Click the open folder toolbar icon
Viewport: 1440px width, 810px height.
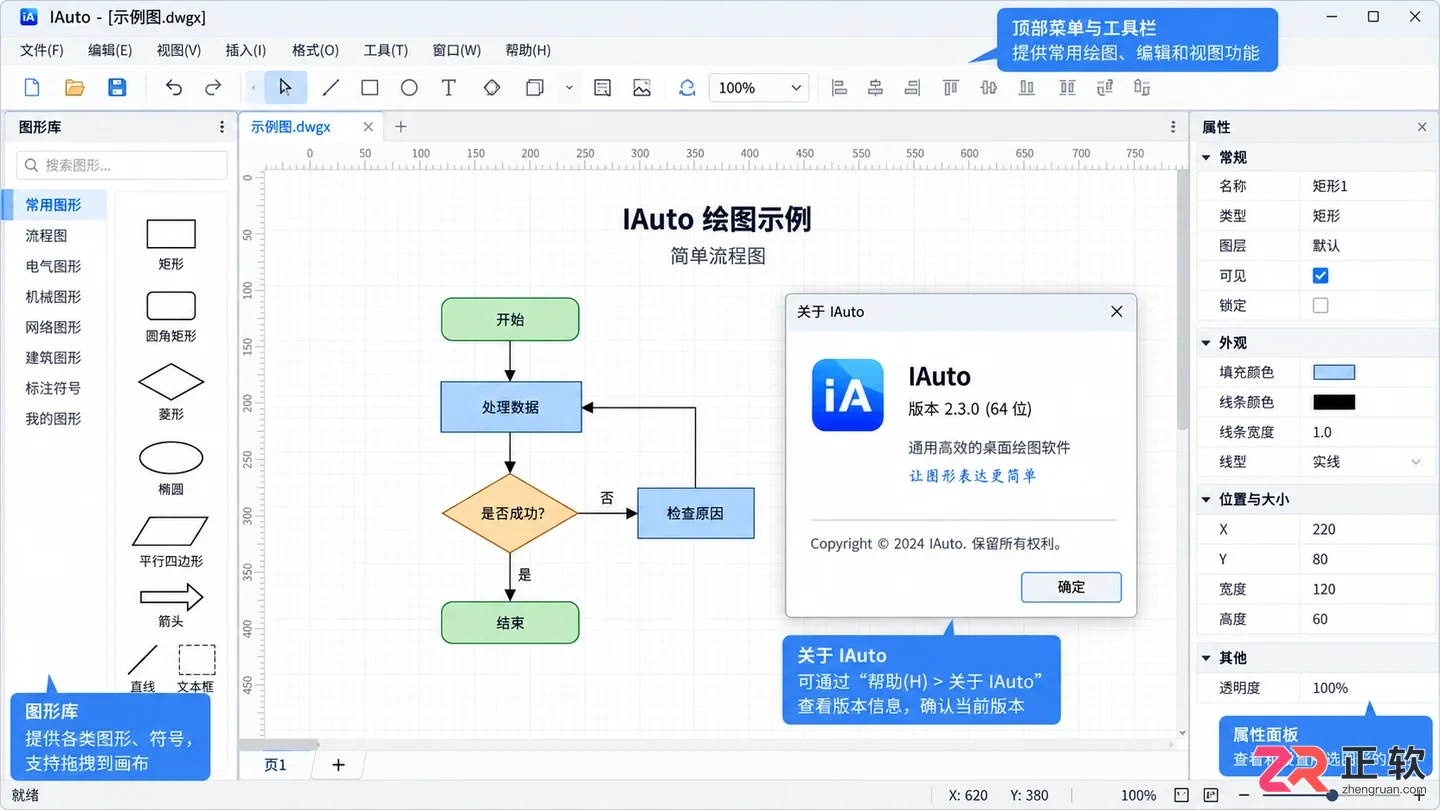pos(75,88)
